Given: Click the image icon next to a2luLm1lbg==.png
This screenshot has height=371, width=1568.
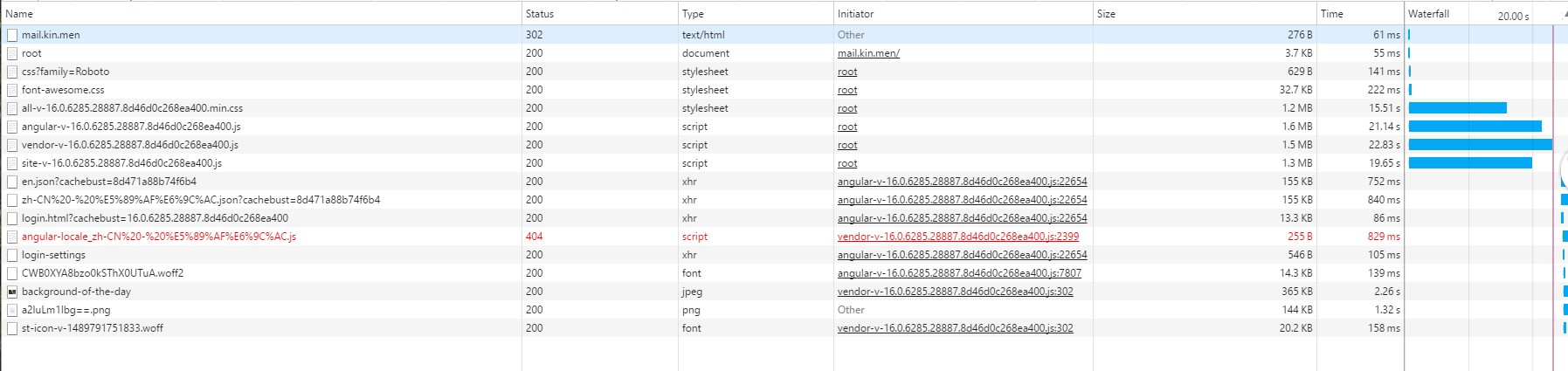Looking at the screenshot, I should click(x=12, y=310).
